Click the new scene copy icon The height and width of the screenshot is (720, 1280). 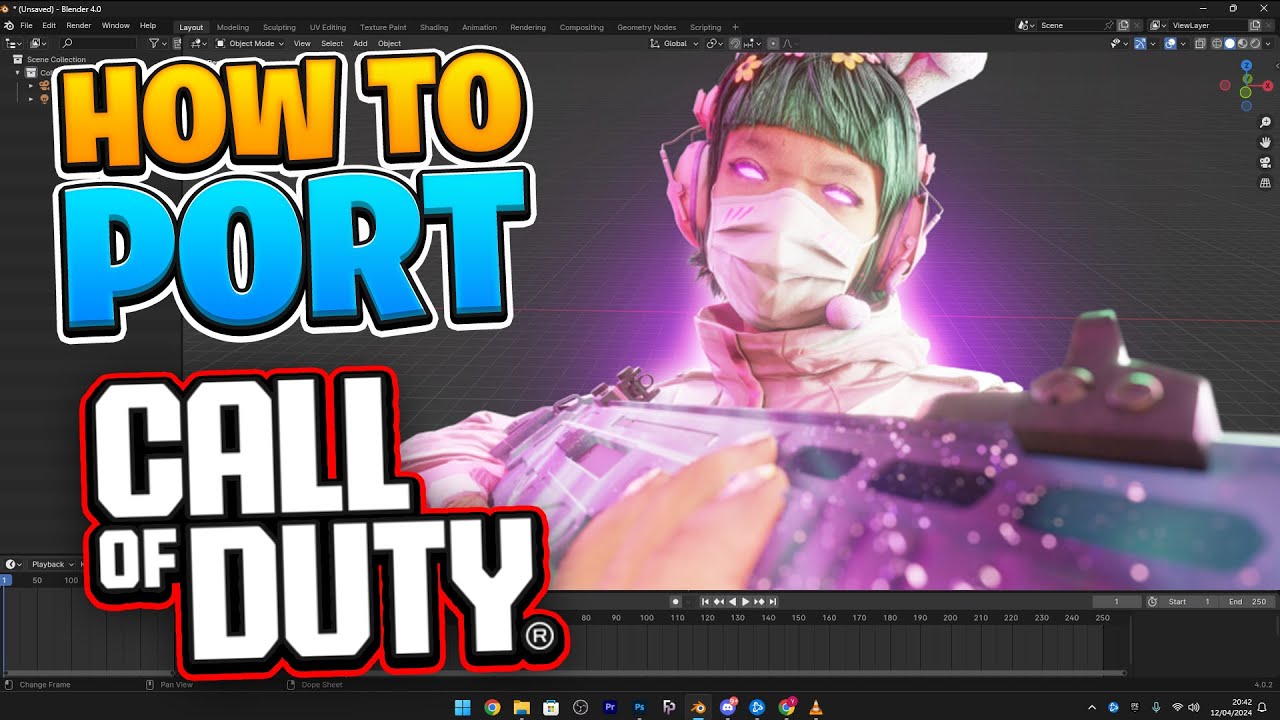pyautogui.click(x=1123, y=25)
